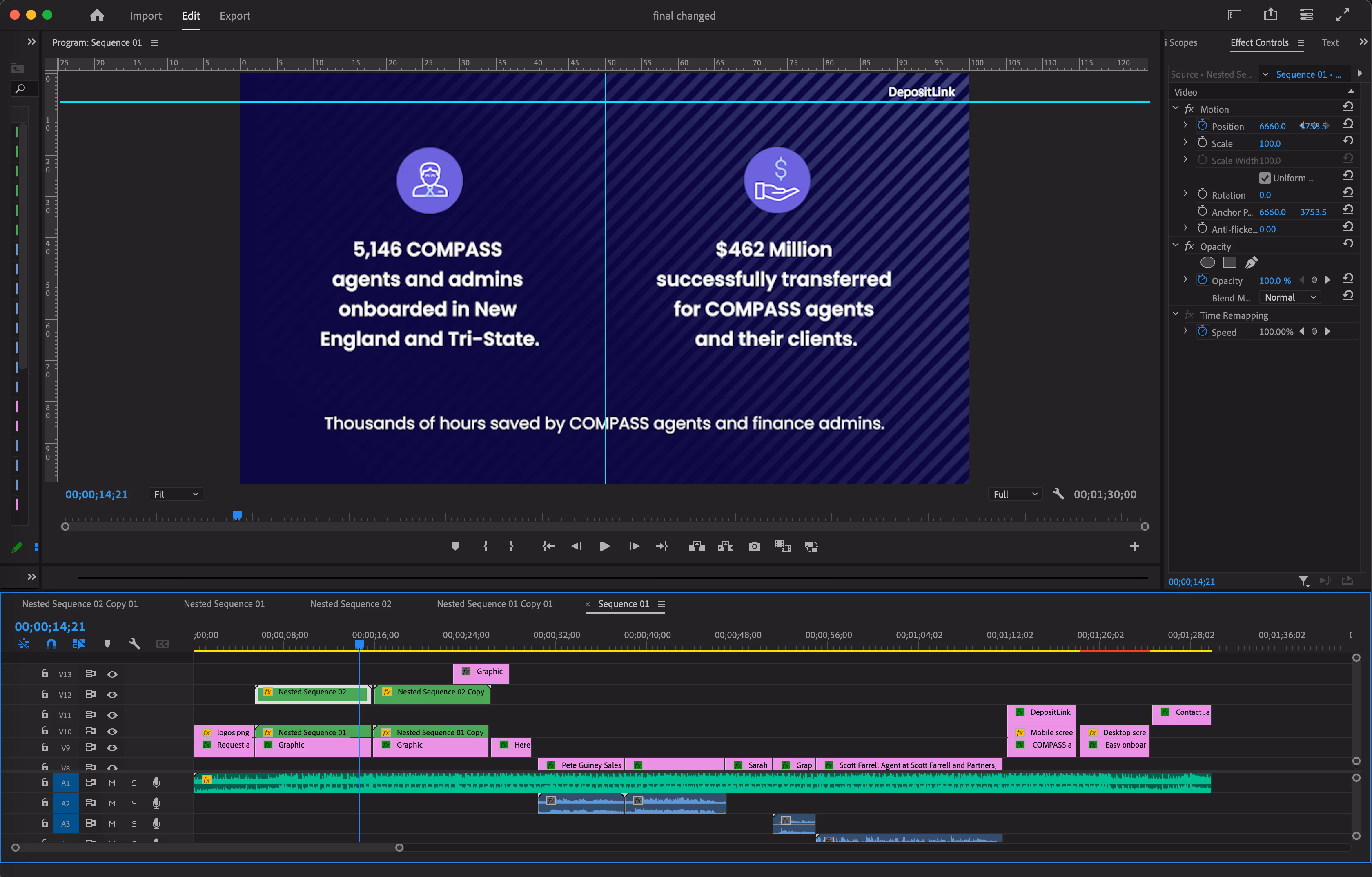Toggle Linked Selection in timeline
This screenshot has height=877, width=1372.
coord(79,643)
